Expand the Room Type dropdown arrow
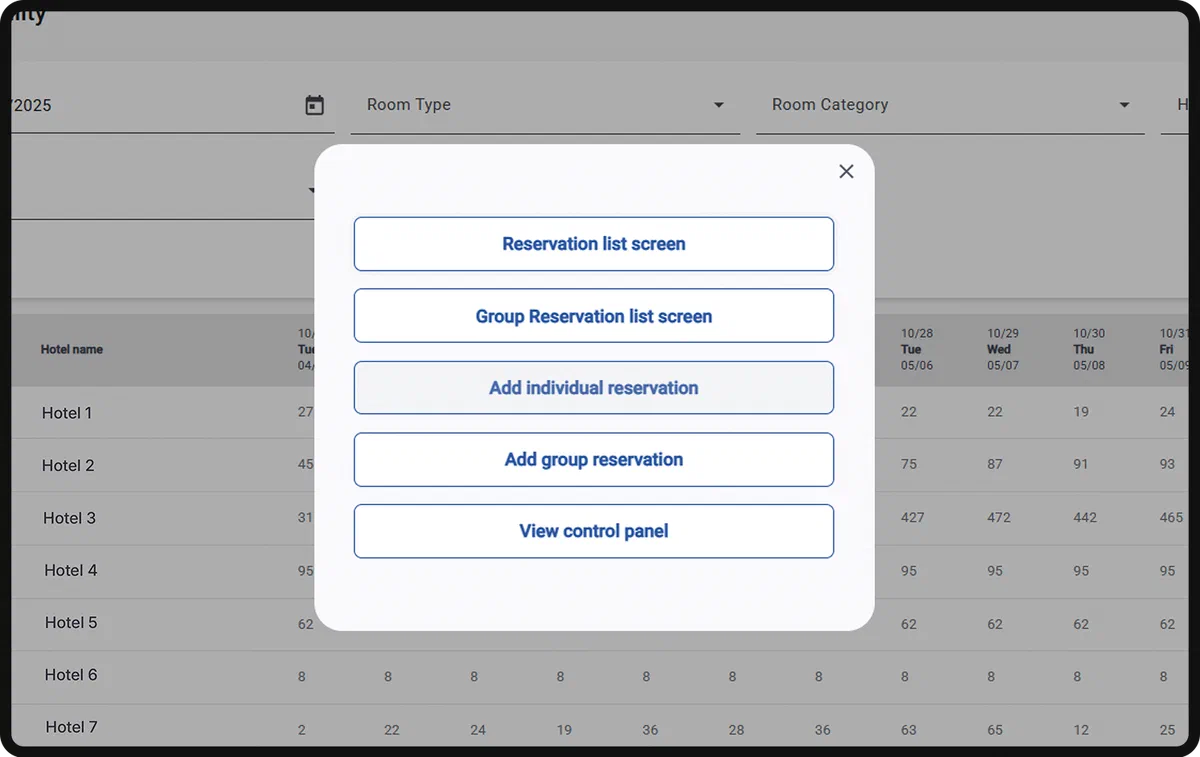Screen dimensions: 1200x757 [x=718, y=105]
